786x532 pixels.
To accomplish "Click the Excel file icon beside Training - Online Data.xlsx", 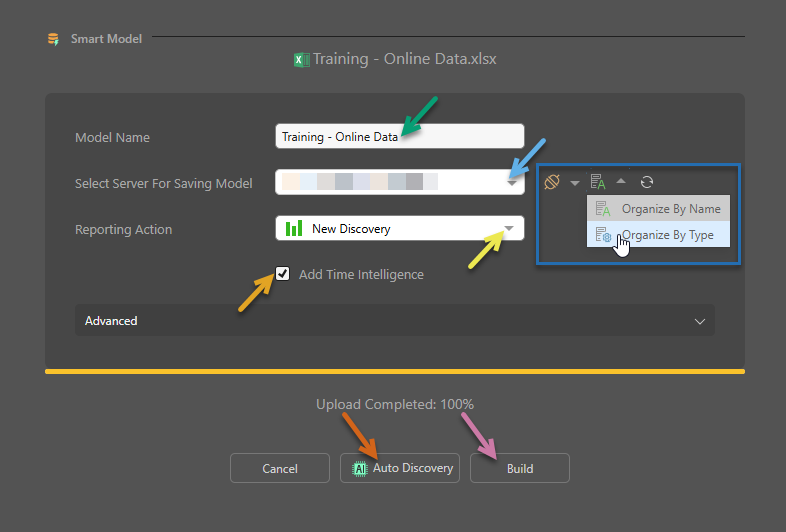I will (x=302, y=60).
